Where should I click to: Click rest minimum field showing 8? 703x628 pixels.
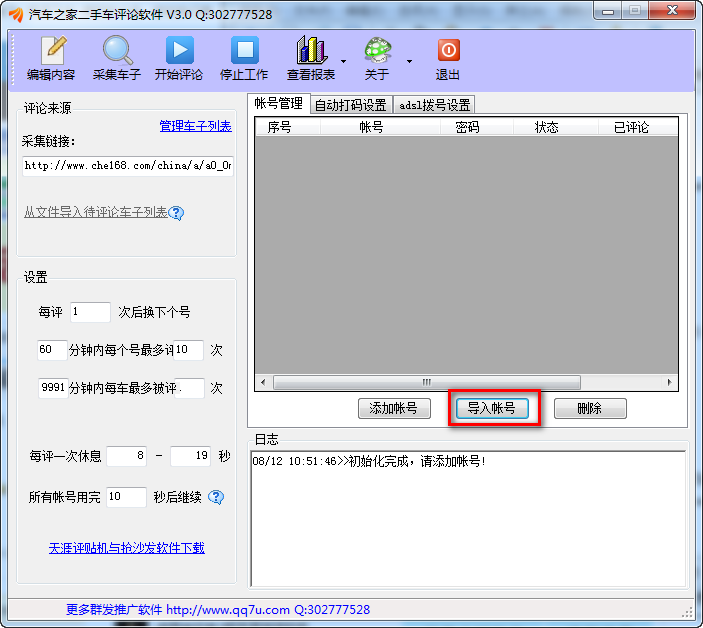tap(126, 456)
